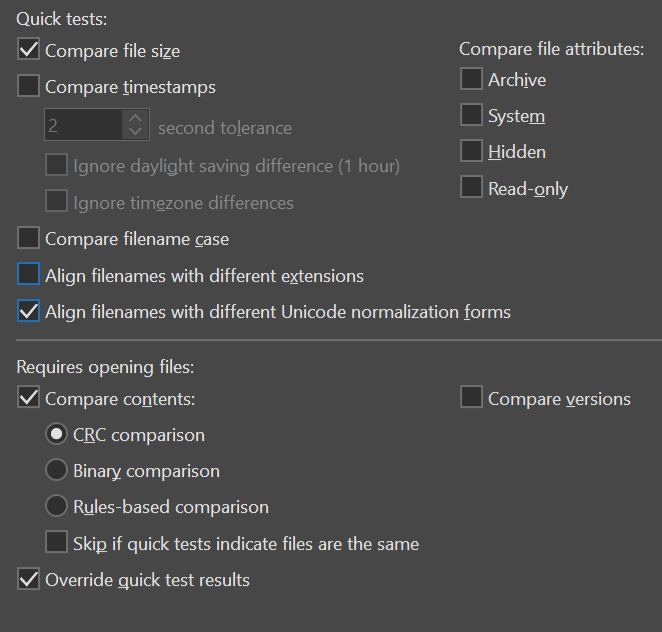Viewport: 662px width, 632px height.
Task: Increase second tolerance with up arrow
Action: click(135, 117)
